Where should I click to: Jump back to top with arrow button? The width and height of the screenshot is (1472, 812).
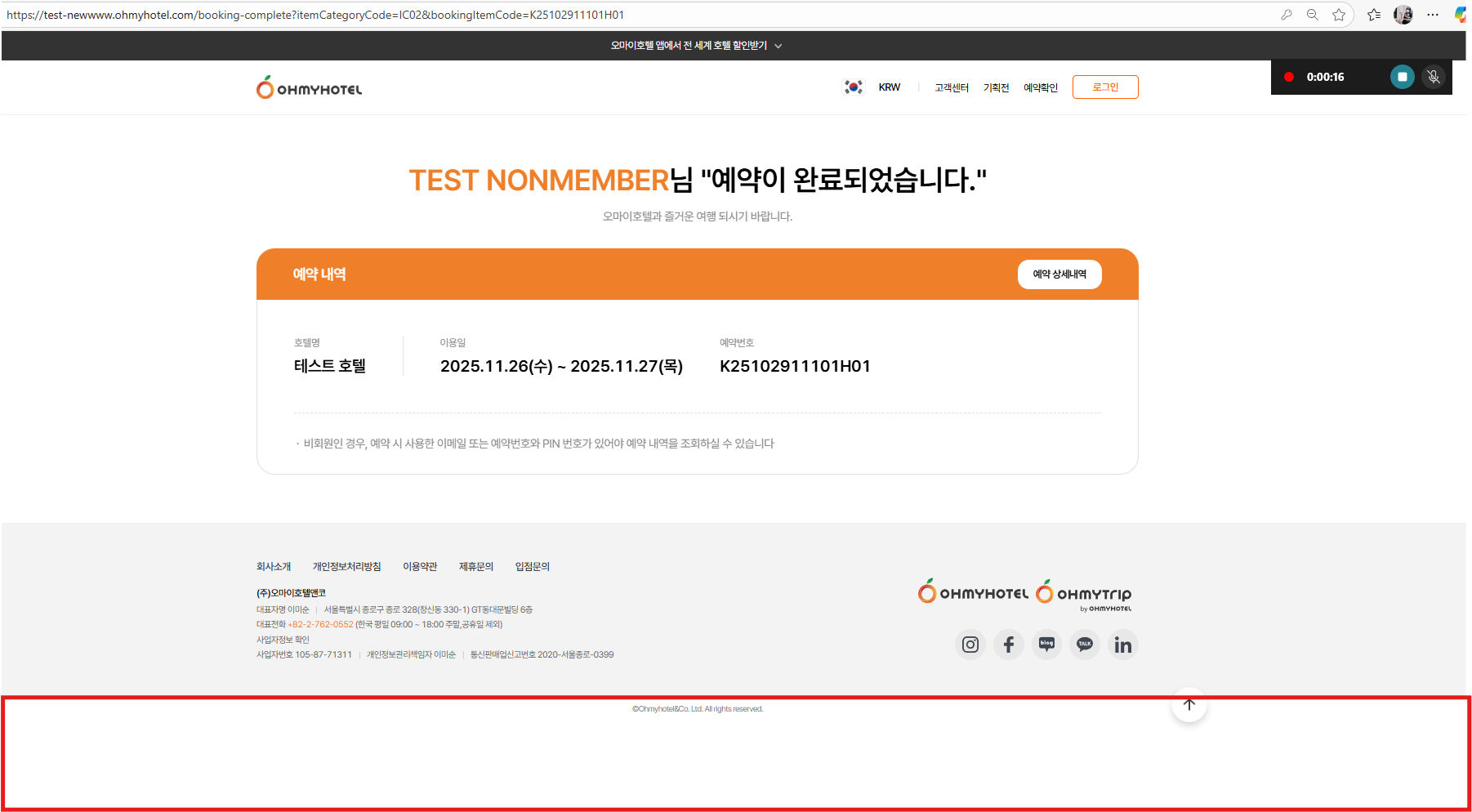(x=1189, y=705)
